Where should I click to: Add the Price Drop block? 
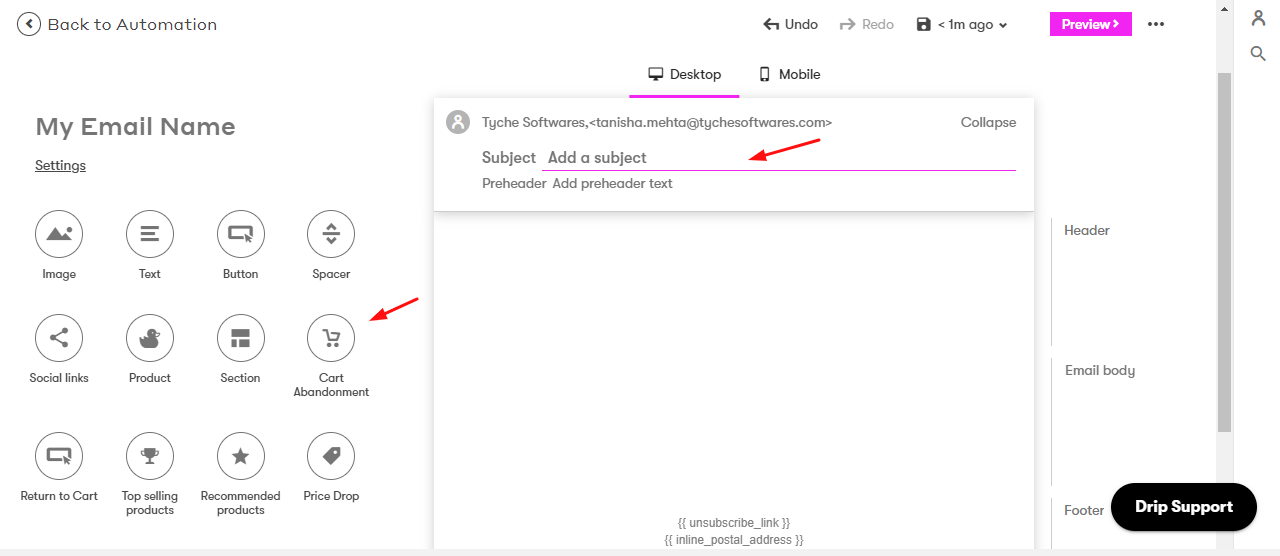point(331,456)
